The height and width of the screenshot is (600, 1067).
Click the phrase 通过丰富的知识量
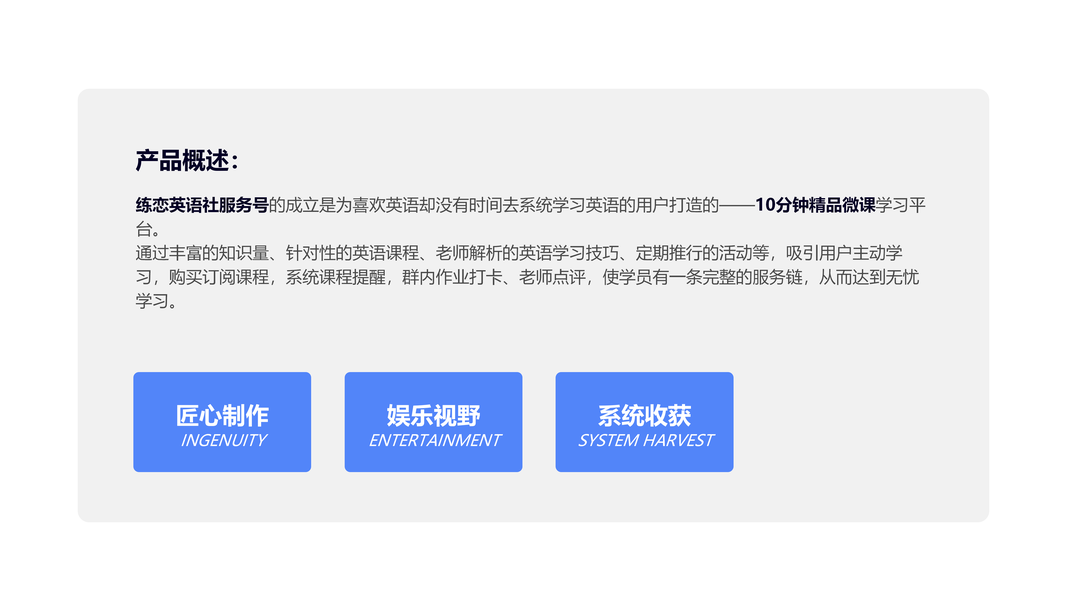click(202, 254)
